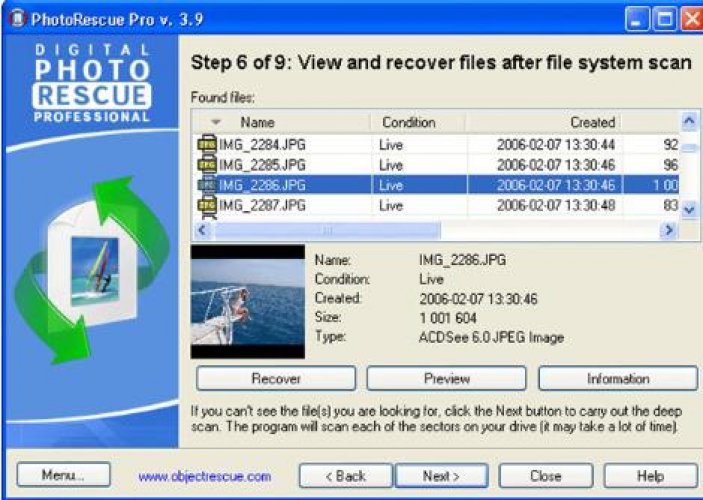Screen dimensions: 703x500
Task: Visit the www.objectrescue.com link
Action: pyautogui.click(x=205, y=477)
